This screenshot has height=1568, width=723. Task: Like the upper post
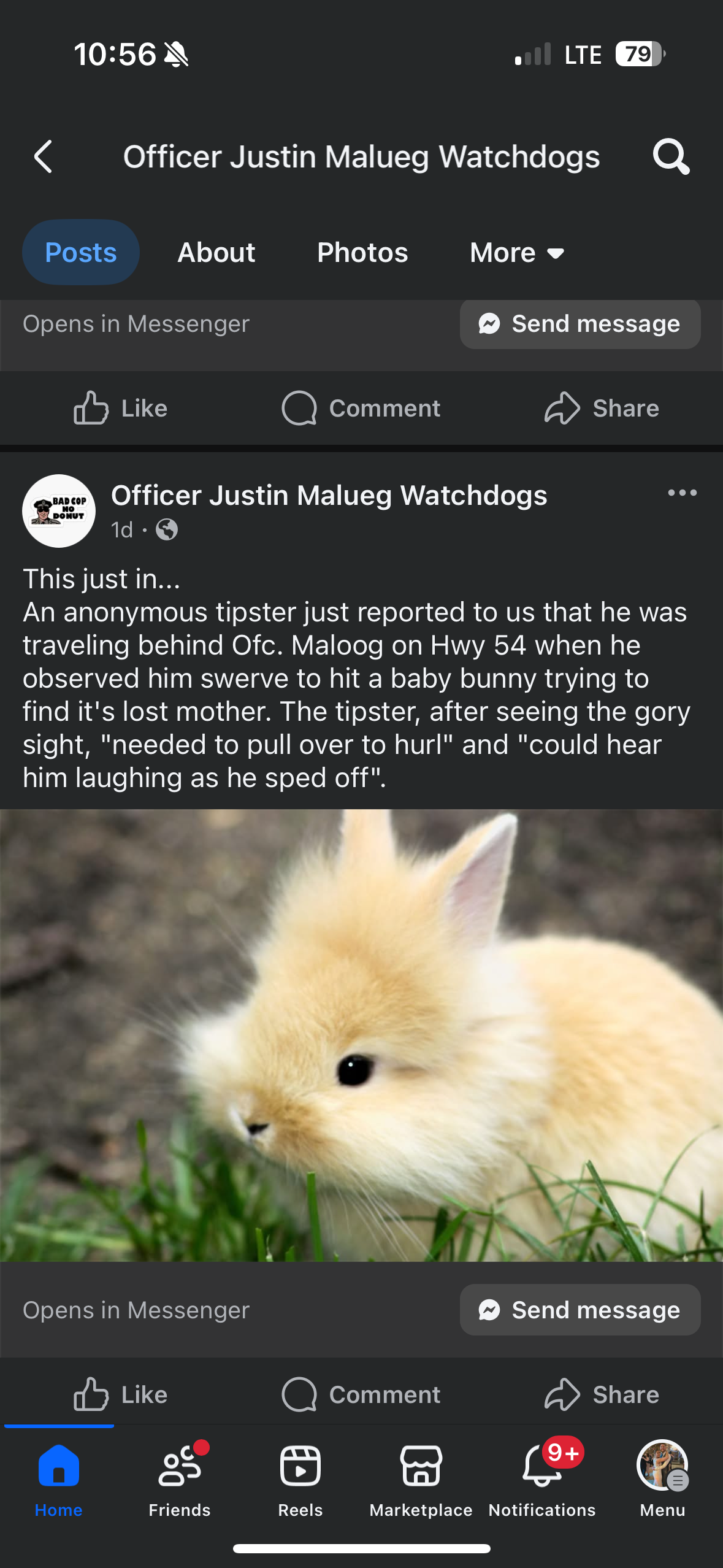pyautogui.click(x=120, y=408)
